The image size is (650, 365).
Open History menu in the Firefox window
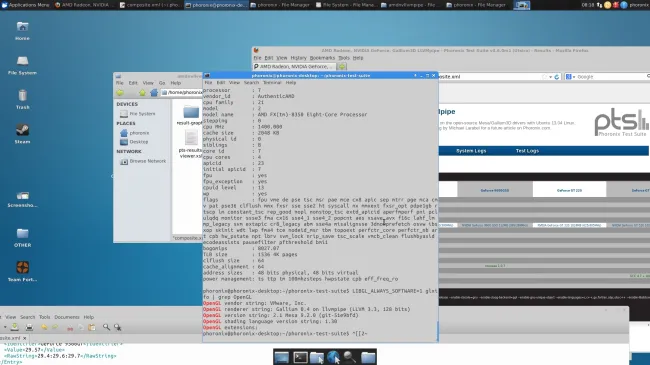[x=298, y=58]
